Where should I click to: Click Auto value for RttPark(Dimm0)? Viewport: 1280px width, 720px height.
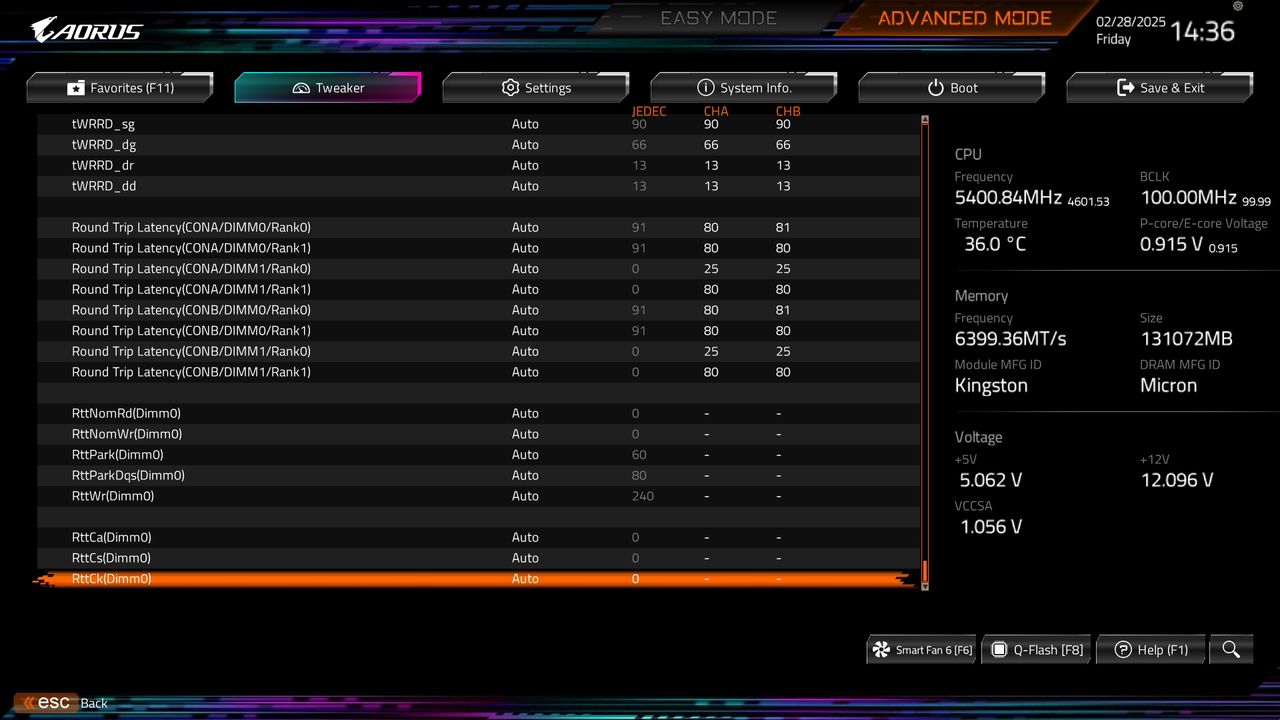click(525, 454)
